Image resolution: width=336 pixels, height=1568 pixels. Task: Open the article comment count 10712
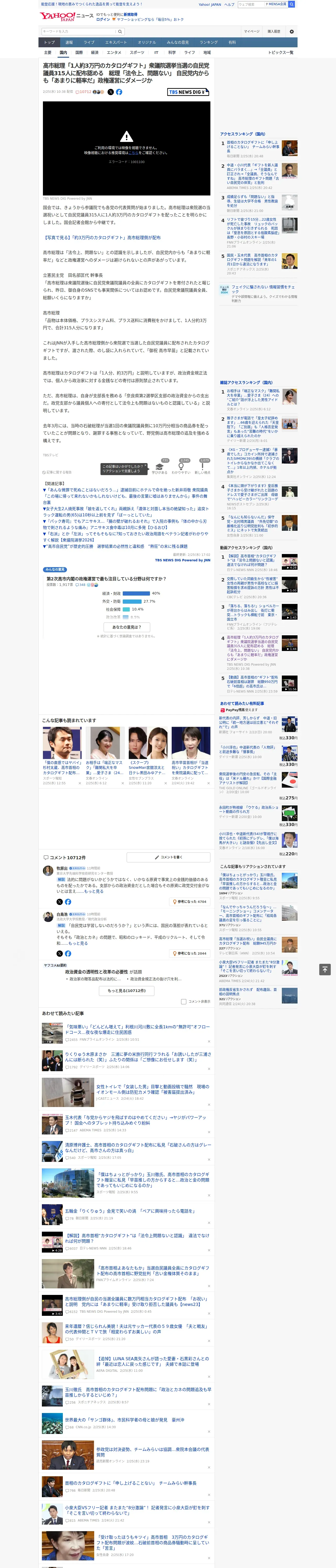pyautogui.click(x=83, y=92)
